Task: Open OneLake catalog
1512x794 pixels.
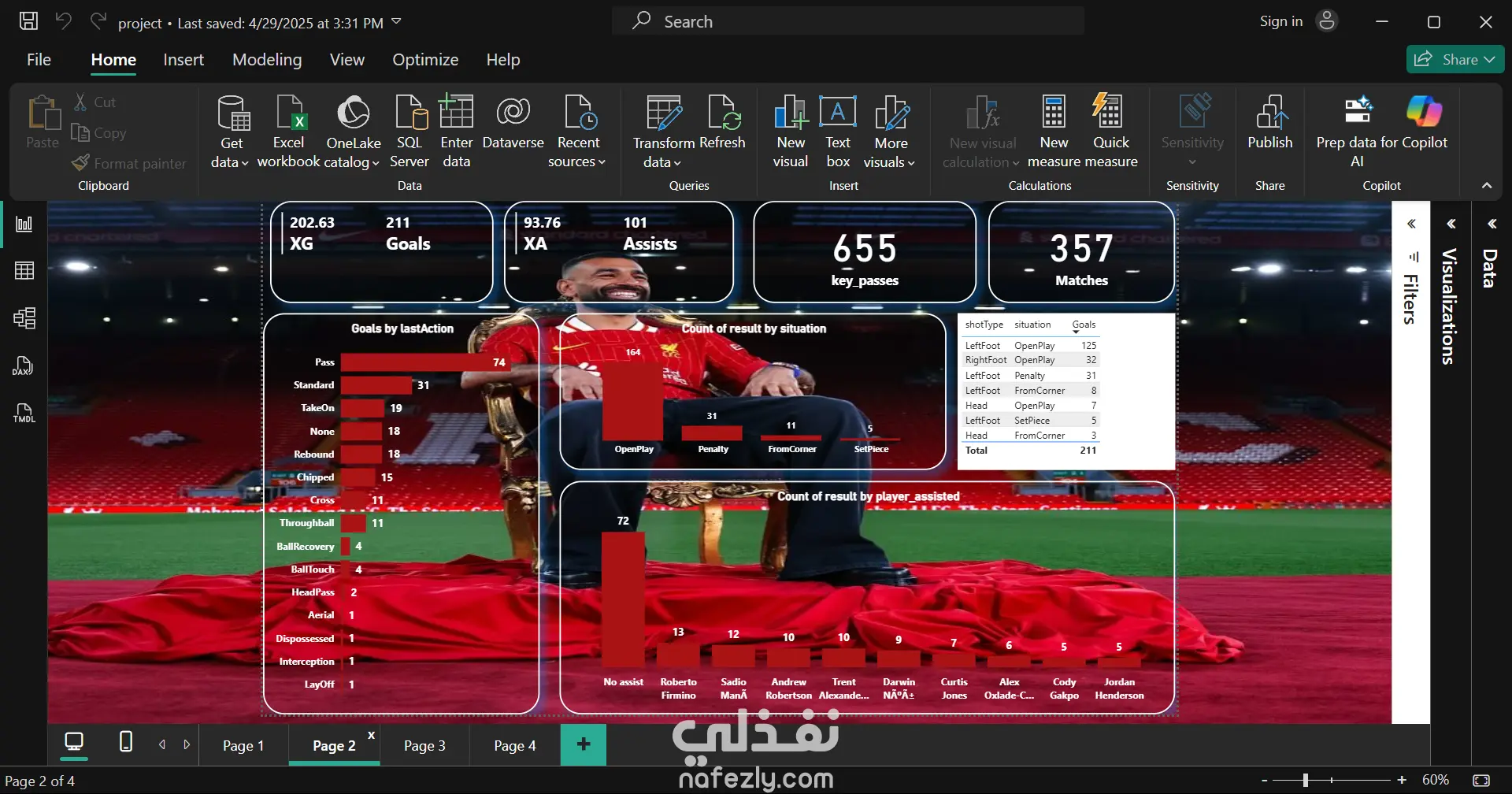Action: point(353,131)
